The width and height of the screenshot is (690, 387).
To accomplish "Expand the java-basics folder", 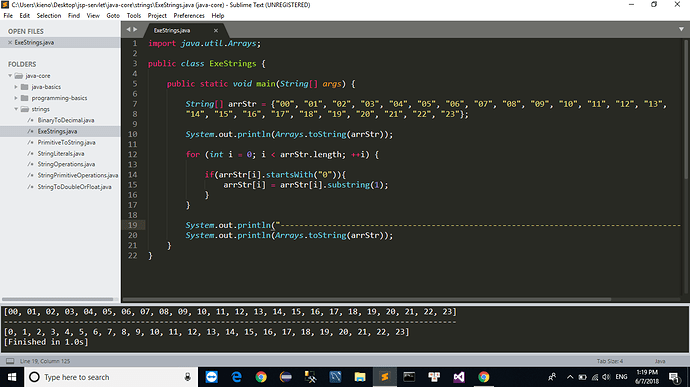I will [x=16, y=87].
